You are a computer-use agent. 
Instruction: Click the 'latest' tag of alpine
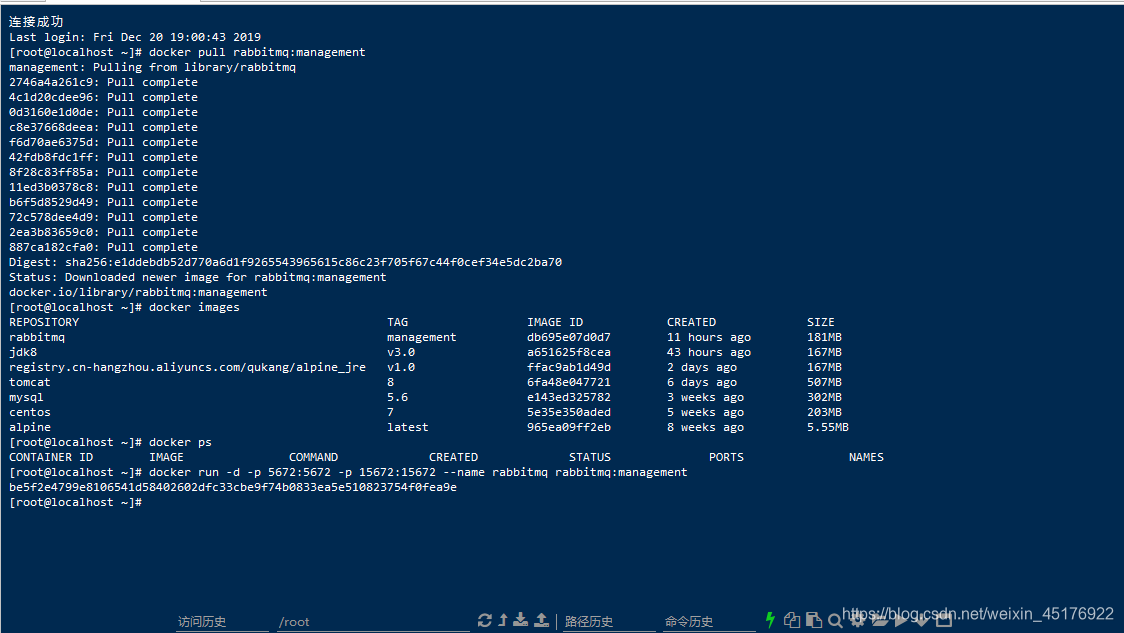coord(408,428)
